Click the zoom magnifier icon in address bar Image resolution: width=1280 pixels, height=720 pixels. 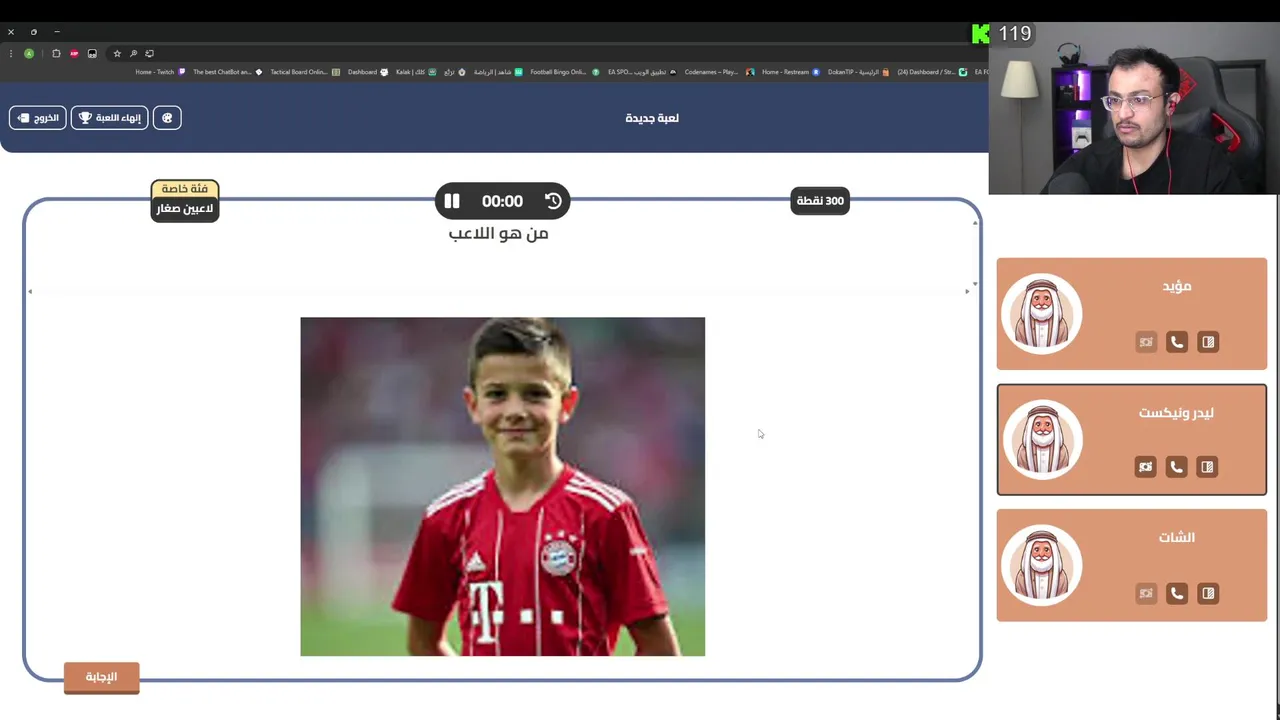(133, 54)
